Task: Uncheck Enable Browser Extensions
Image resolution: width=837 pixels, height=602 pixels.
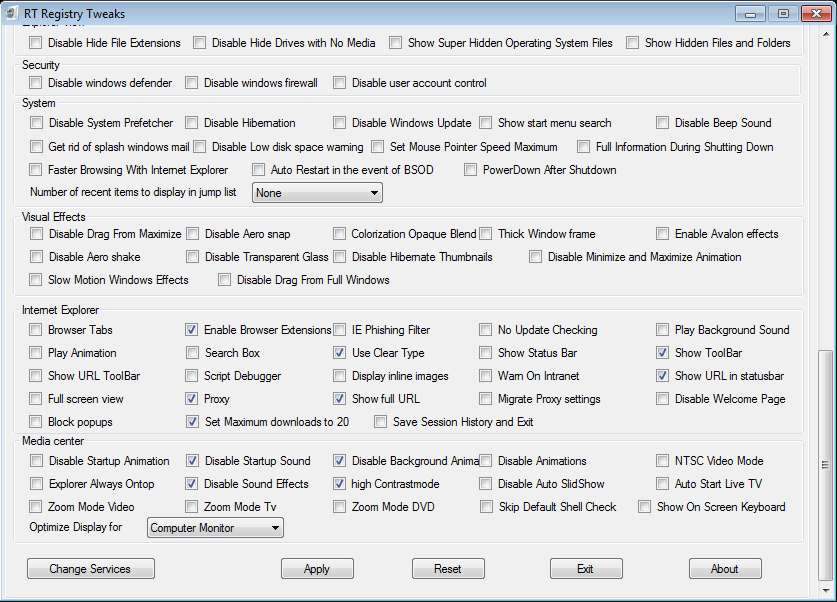Action: point(192,330)
